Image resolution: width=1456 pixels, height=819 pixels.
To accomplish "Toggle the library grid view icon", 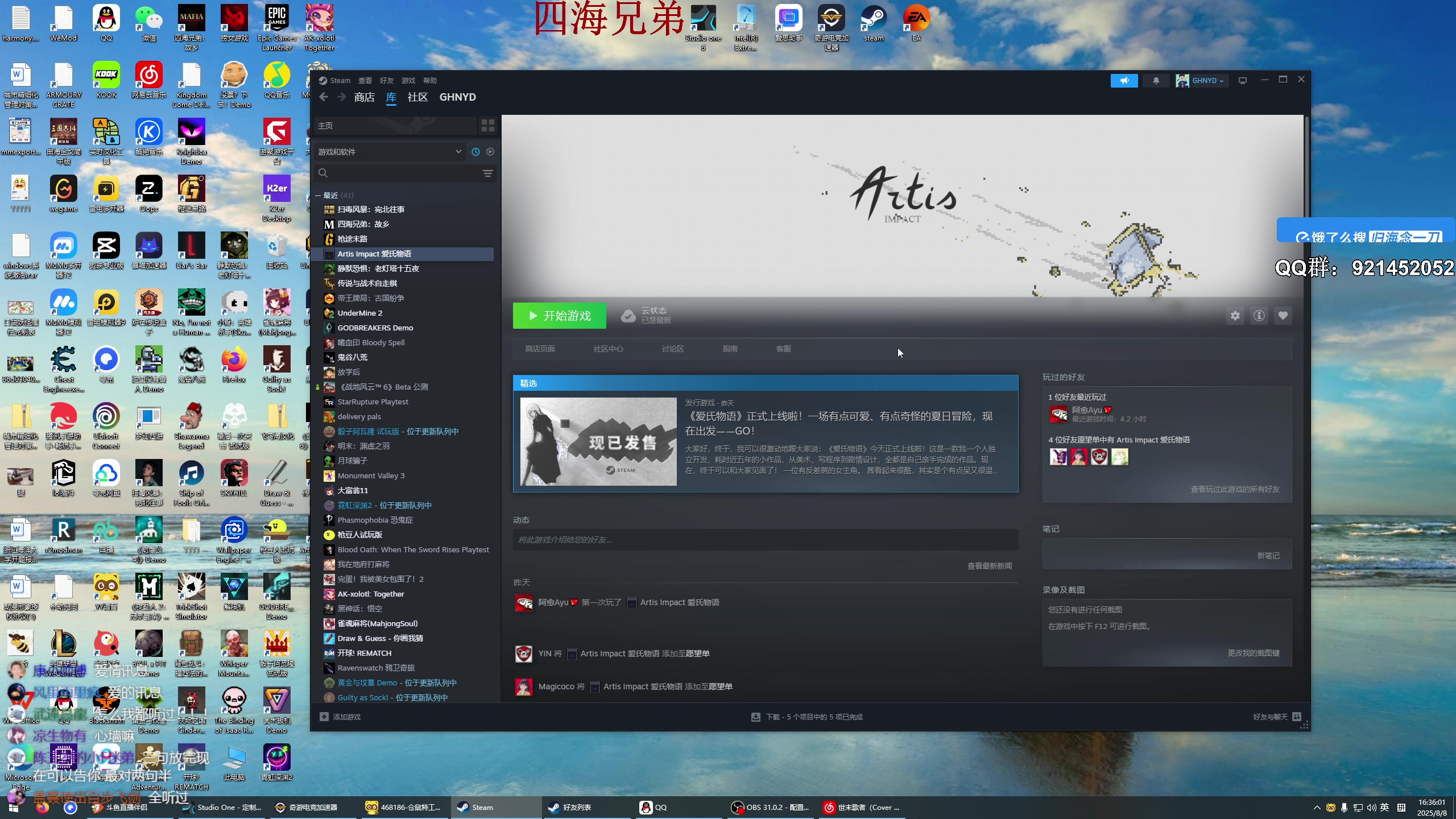I will [488, 125].
